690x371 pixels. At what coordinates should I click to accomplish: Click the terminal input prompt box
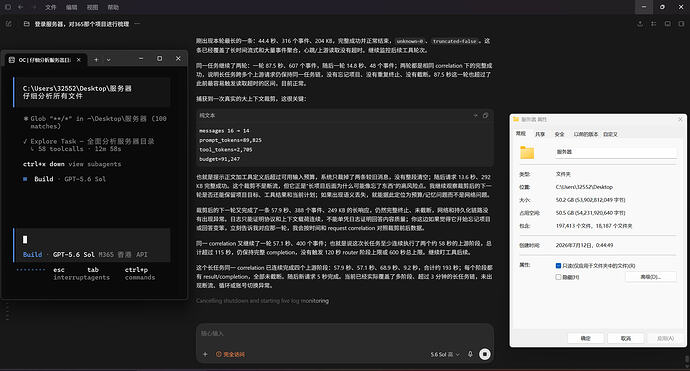click(x=92, y=245)
